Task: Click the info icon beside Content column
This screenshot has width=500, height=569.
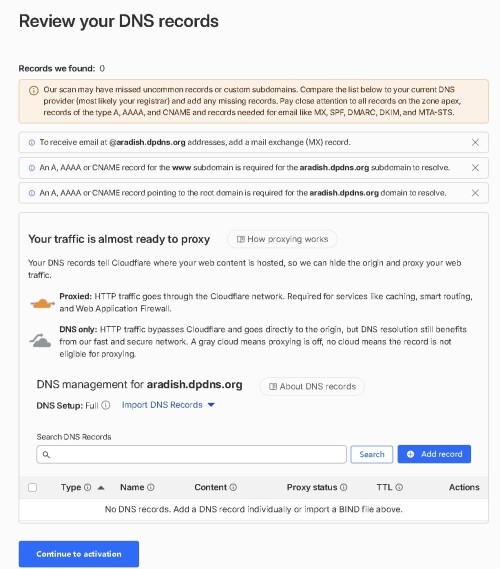Action: pyautogui.click(x=233, y=487)
